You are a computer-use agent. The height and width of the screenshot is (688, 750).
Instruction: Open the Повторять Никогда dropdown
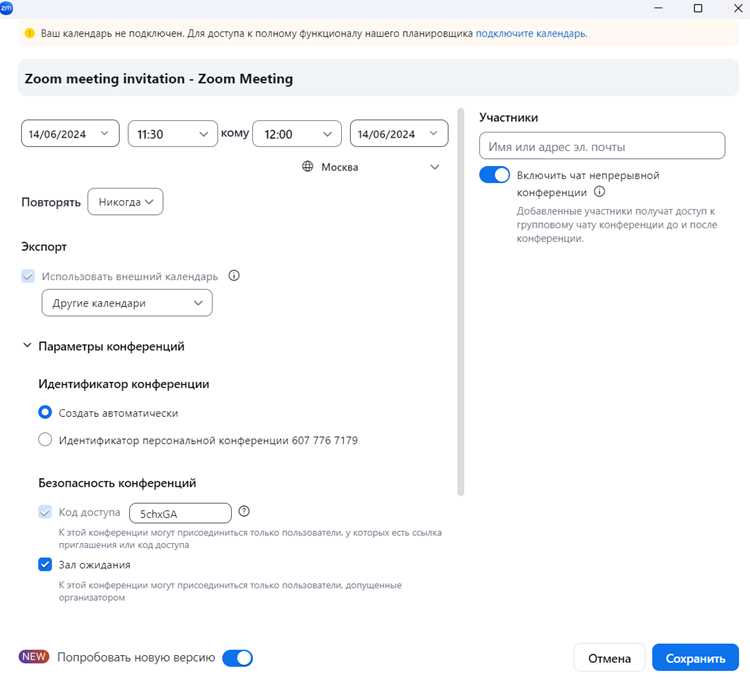click(x=125, y=202)
